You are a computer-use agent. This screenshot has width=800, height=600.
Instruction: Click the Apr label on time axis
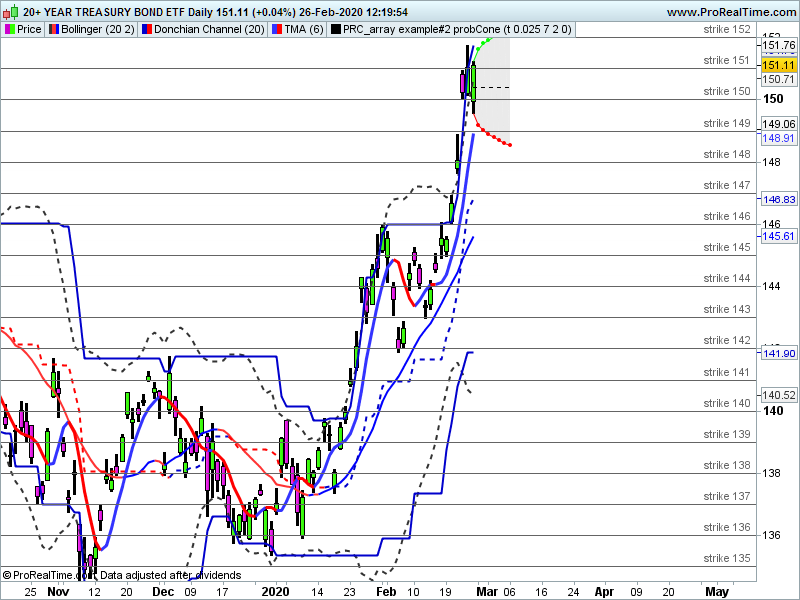tap(604, 592)
